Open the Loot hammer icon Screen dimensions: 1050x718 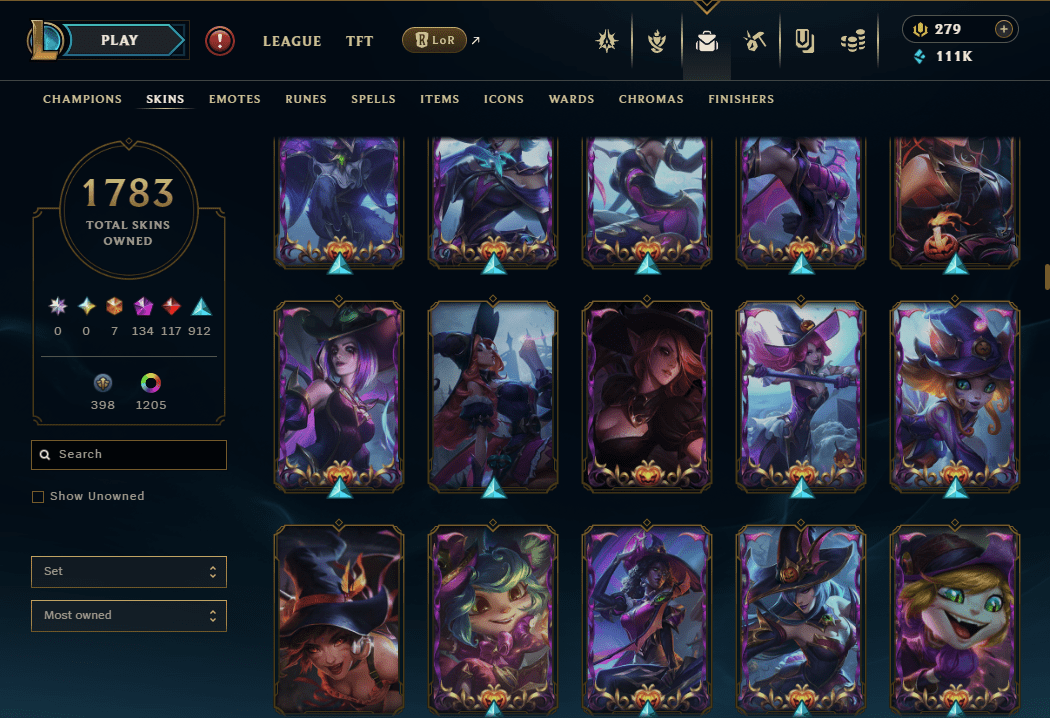click(x=755, y=42)
